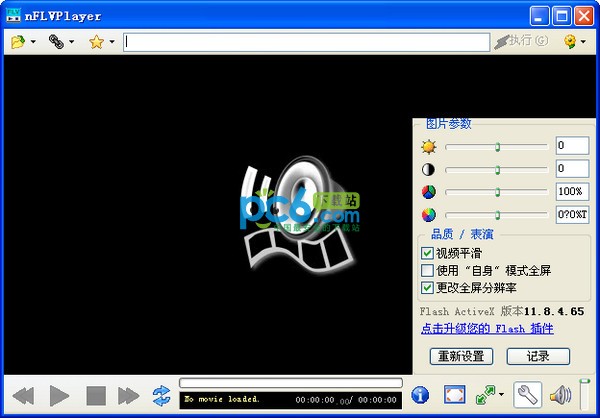Adjust the brightness slider next to sun icon
The height and width of the screenshot is (418, 600).
497,147
